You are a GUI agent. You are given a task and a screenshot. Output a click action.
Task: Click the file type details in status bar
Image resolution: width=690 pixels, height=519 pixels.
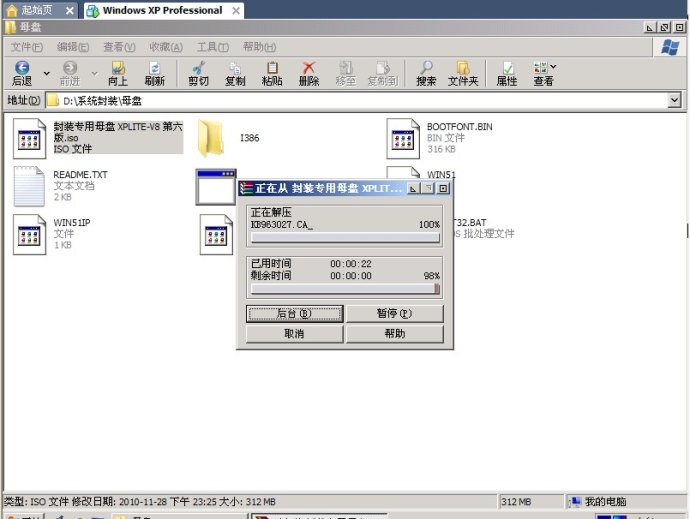[140, 501]
